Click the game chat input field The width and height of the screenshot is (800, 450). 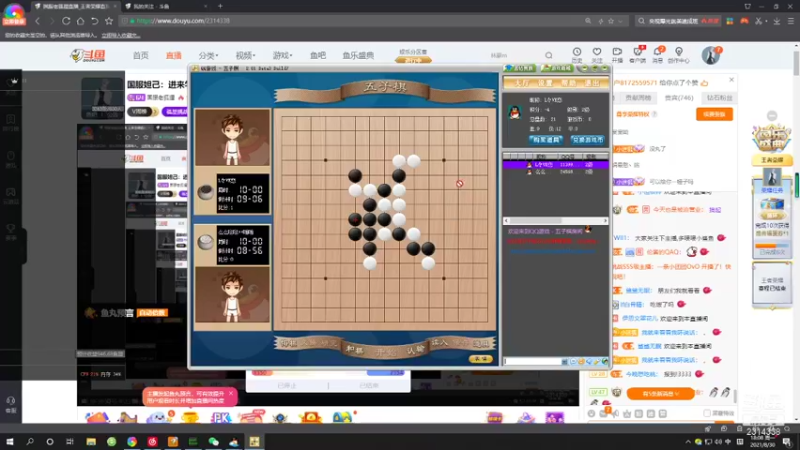coord(532,361)
